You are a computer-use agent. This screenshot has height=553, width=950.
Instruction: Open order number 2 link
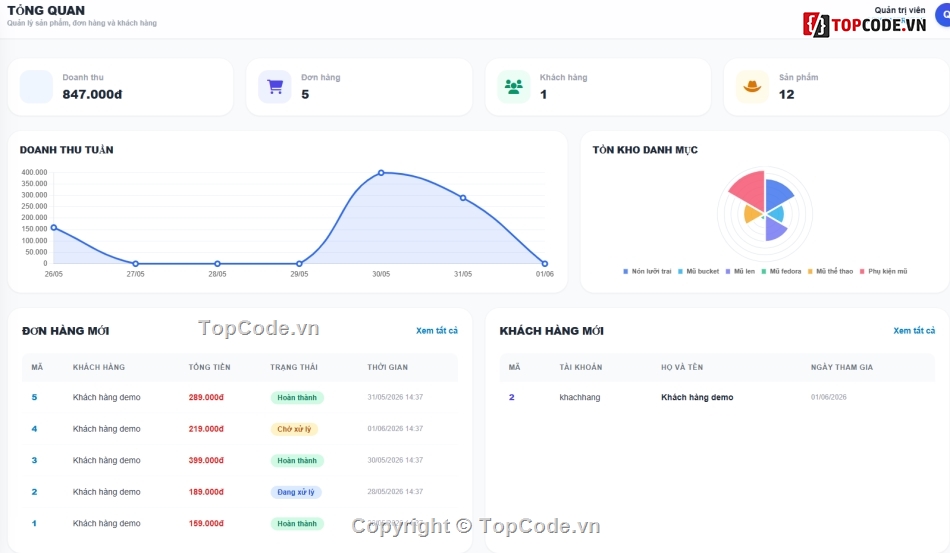pos(35,492)
